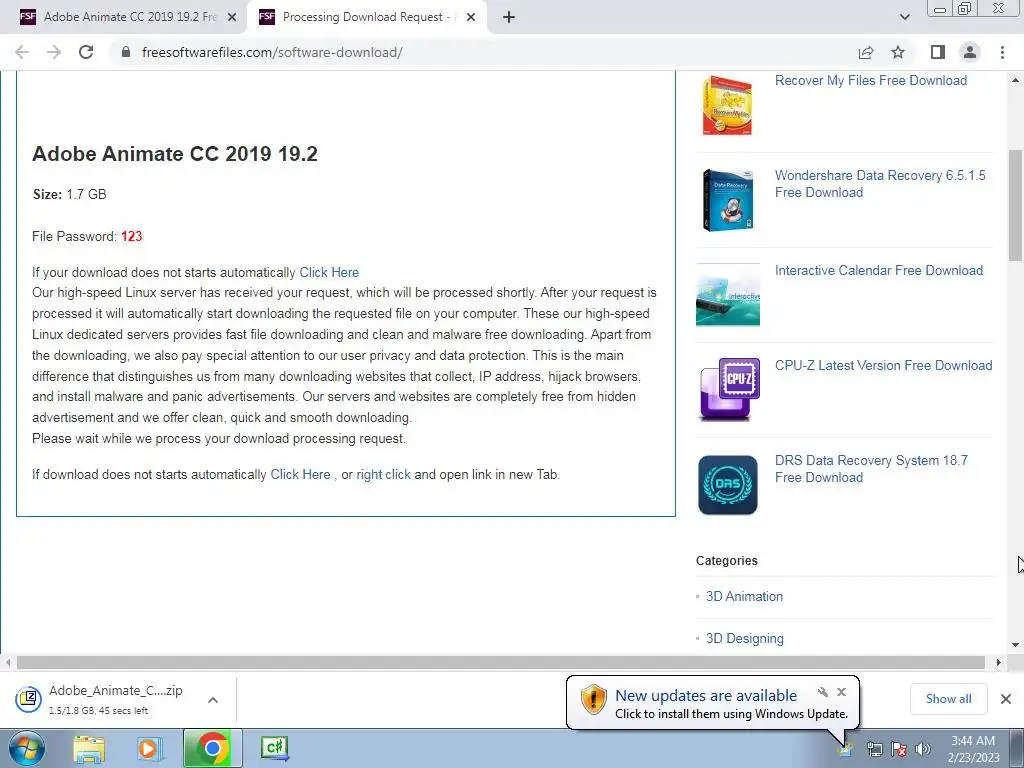Click the Categories sidebar heading
This screenshot has width=1024, height=768.
point(727,561)
